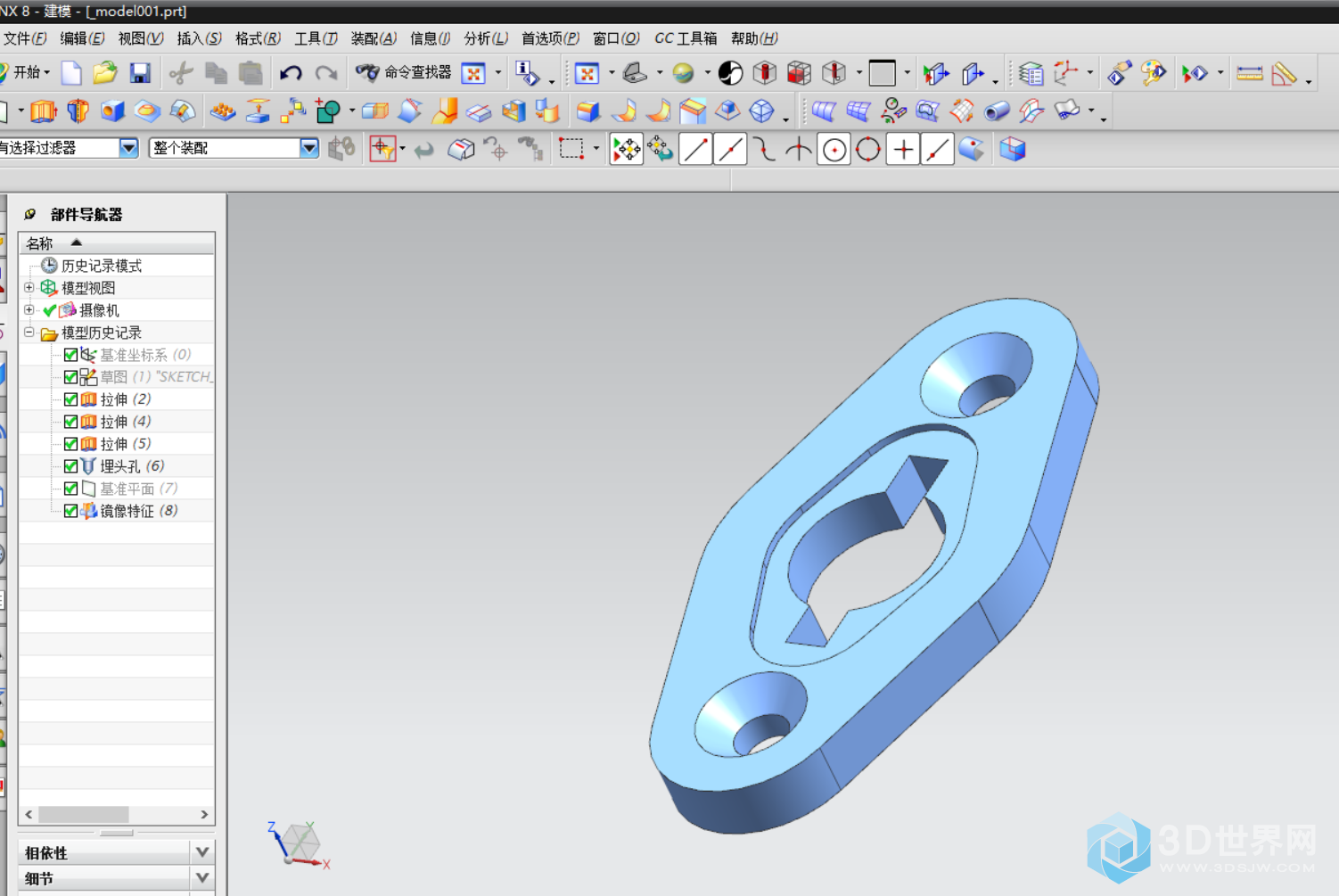Open the 帮助(H) menu

click(754, 38)
